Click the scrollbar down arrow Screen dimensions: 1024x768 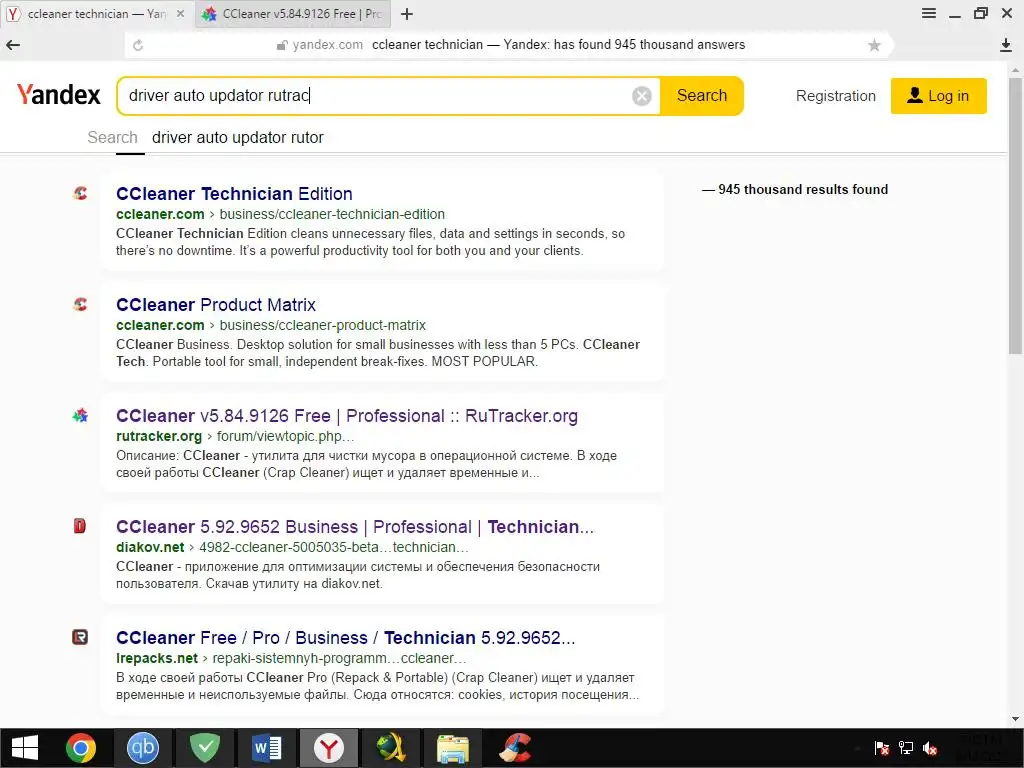click(1016, 720)
